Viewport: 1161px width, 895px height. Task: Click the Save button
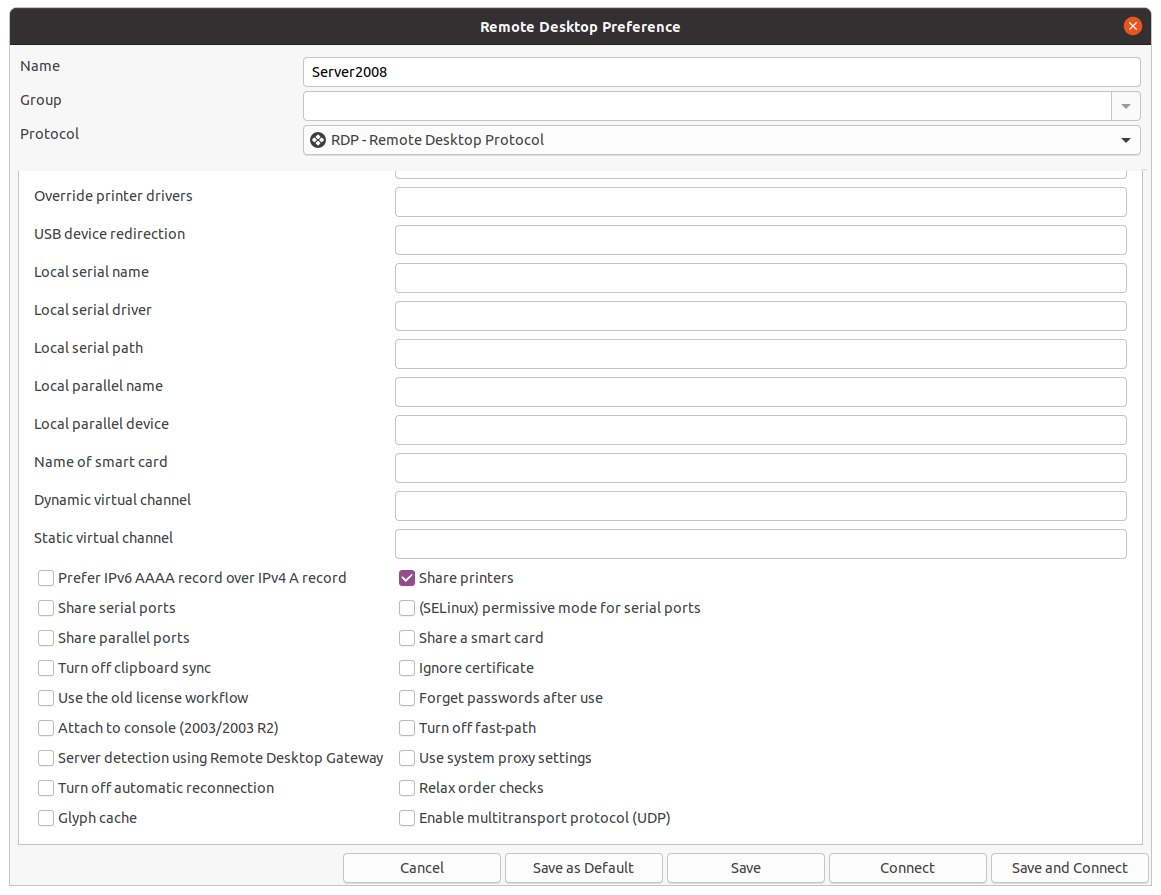tap(746, 868)
